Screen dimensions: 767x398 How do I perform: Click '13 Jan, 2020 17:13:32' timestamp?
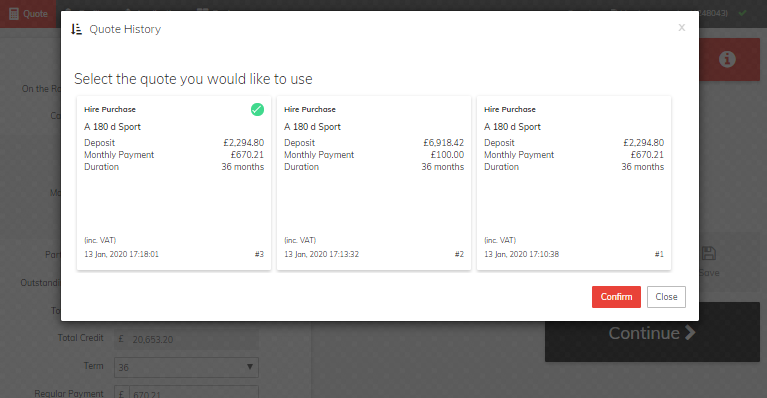[x=321, y=254]
